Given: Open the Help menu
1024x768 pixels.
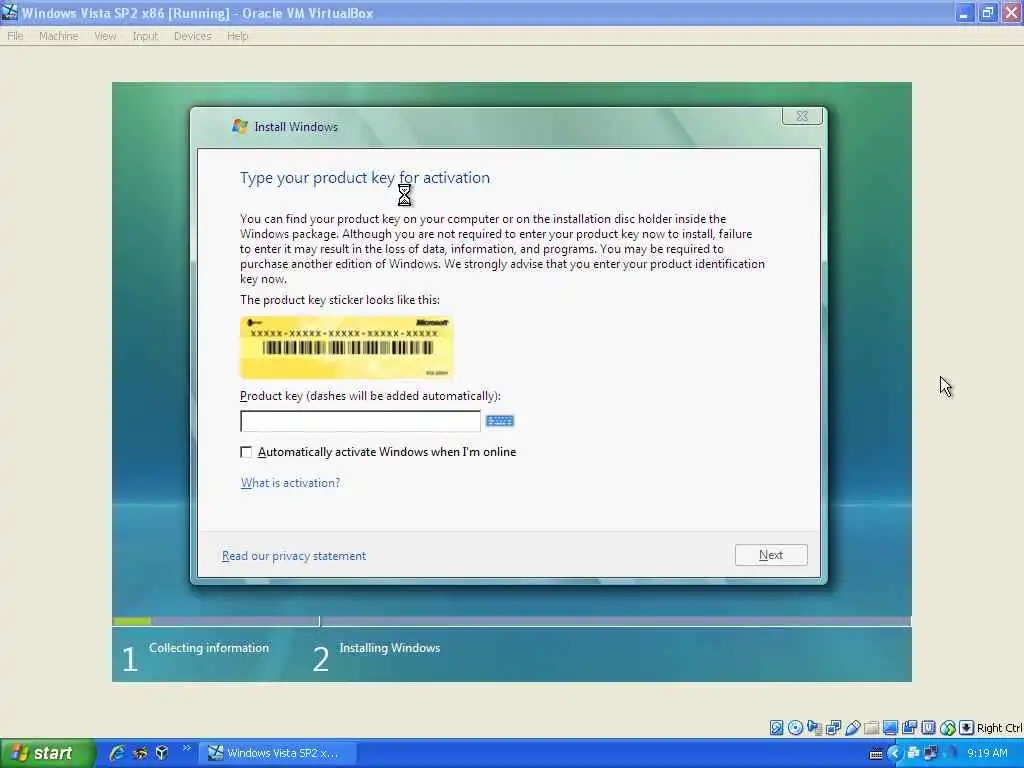Looking at the screenshot, I should [x=238, y=36].
